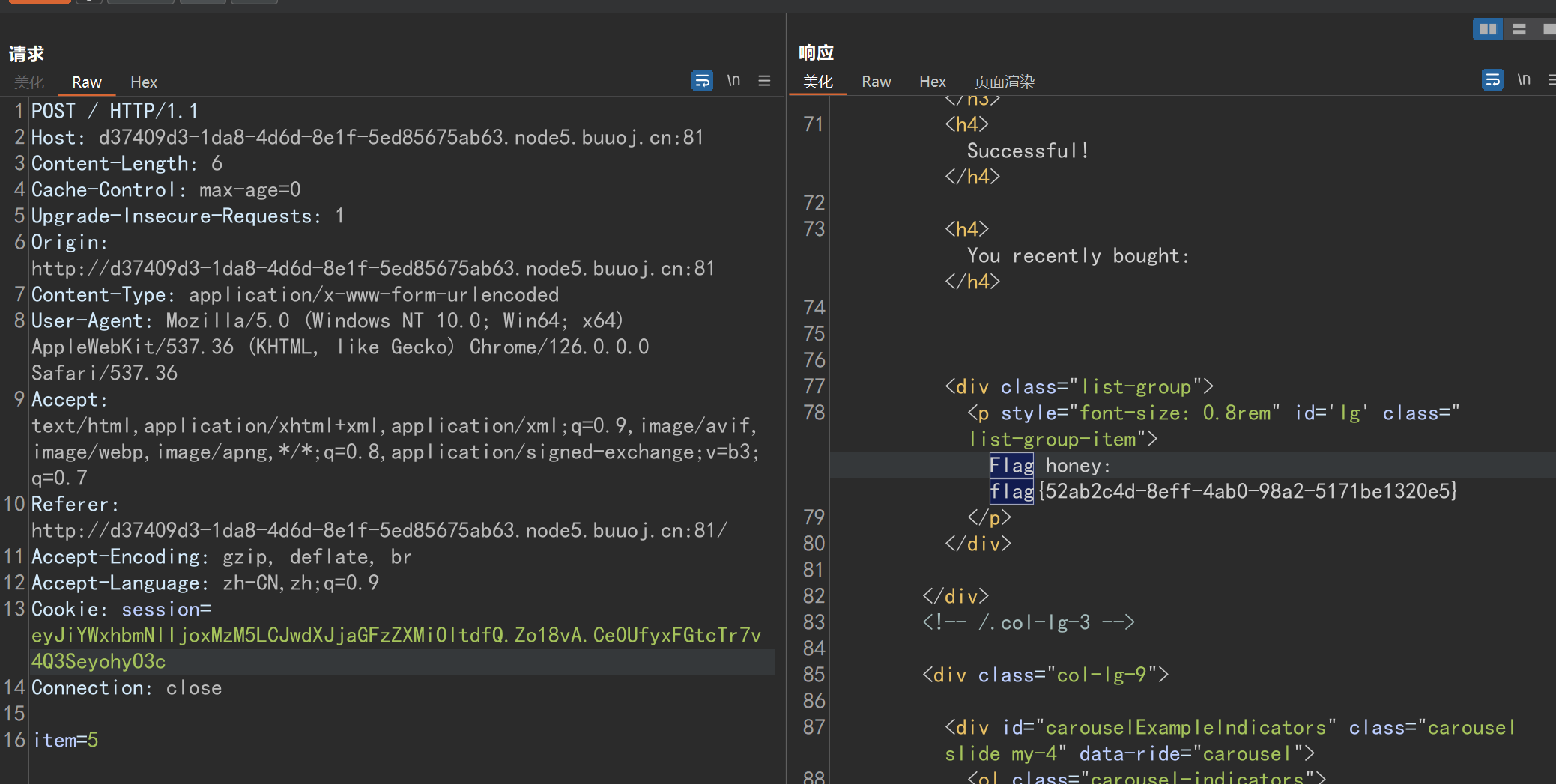Image resolution: width=1556 pixels, height=784 pixels.
Task: Click the flag{52ab2c4d...} value
Action: pos(1223,492)
